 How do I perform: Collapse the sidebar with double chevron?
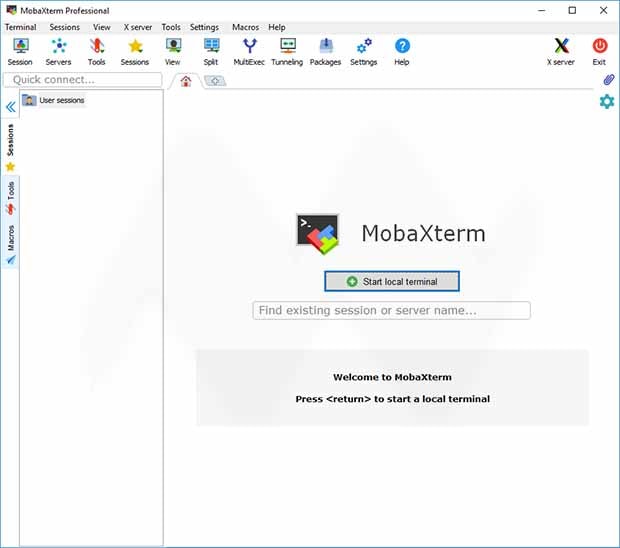(11, 107)
